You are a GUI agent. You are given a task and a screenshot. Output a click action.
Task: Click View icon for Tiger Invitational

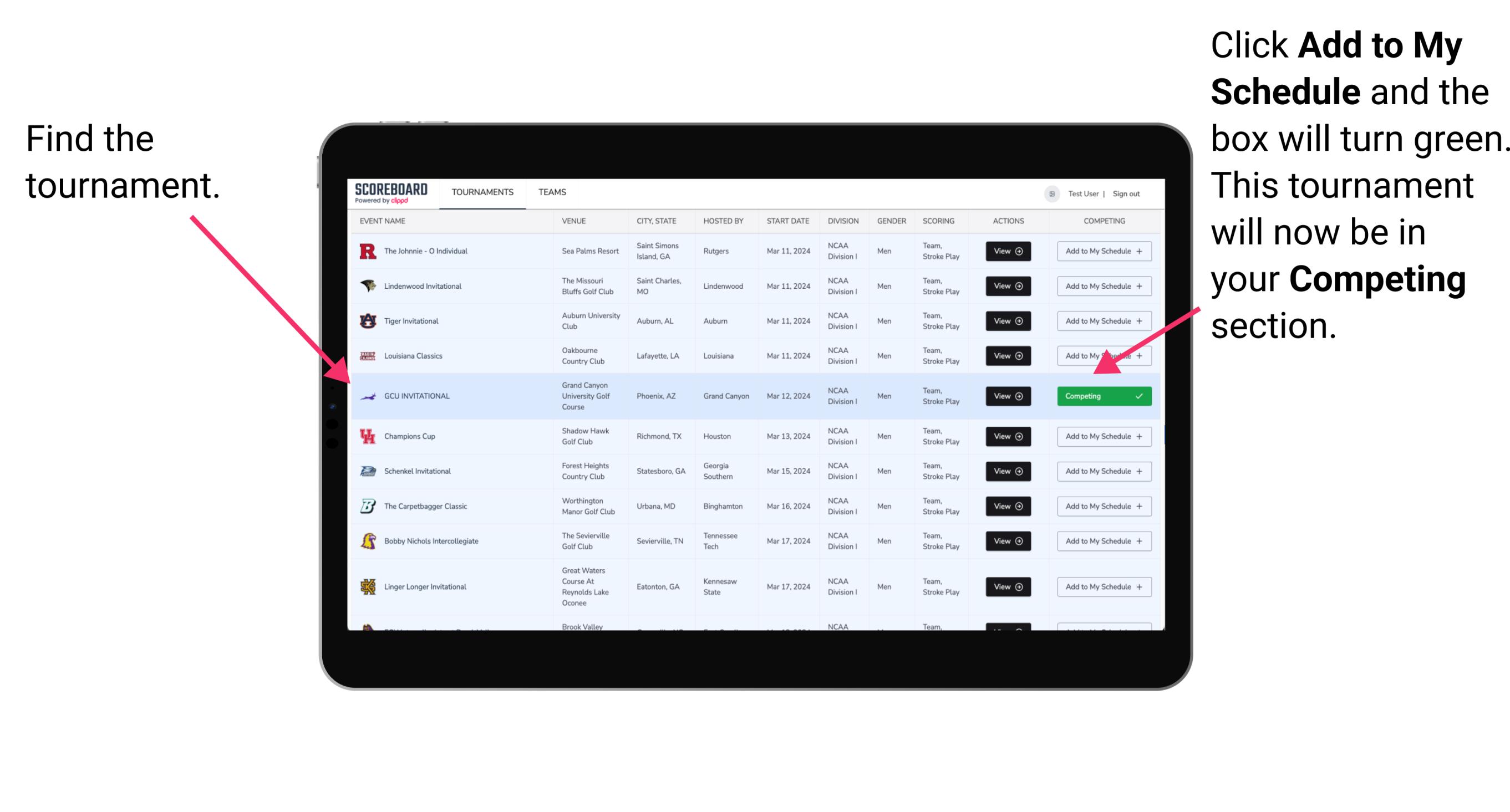click(1006, 321)
